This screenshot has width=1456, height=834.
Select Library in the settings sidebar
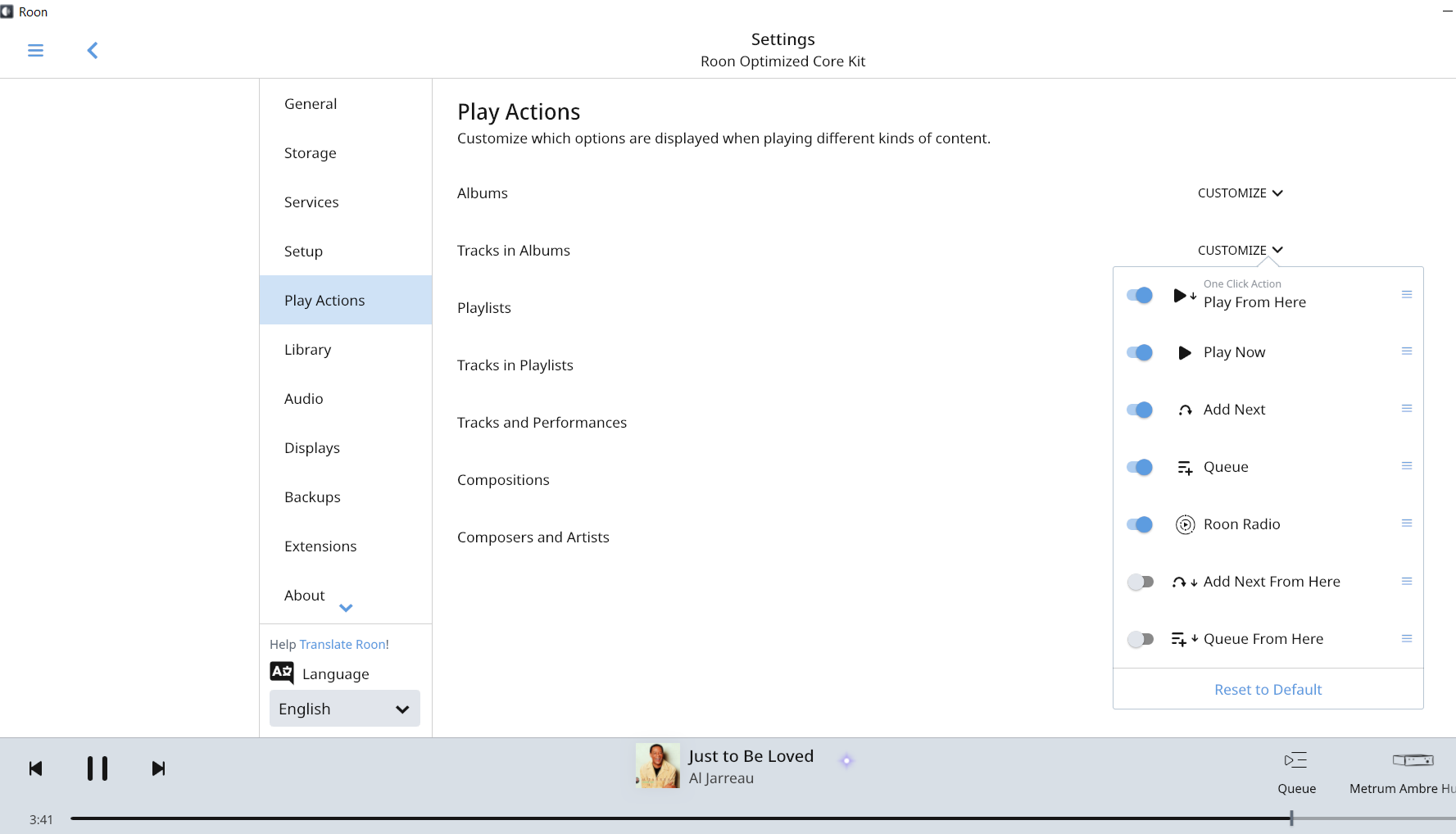pos(308,350)
